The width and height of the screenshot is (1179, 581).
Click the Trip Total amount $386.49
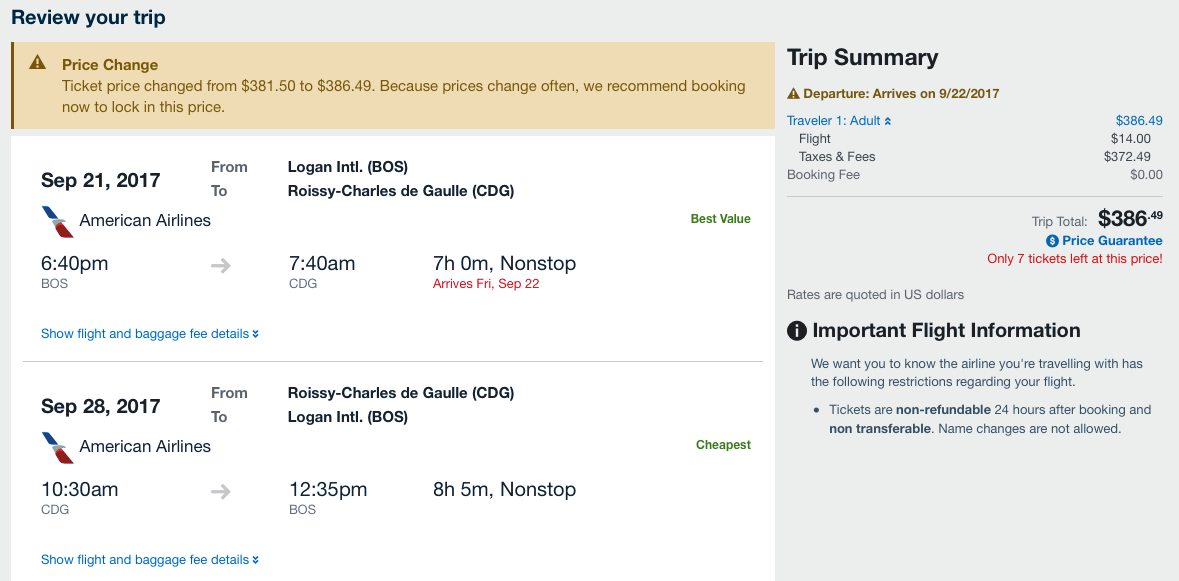(1130, 219)
